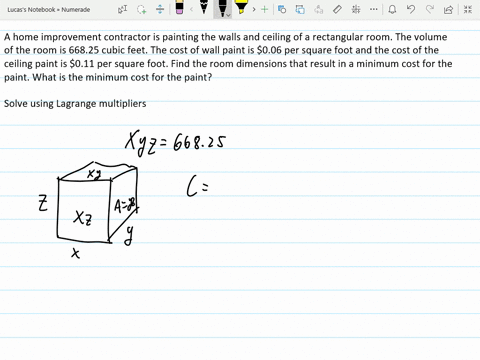Open the selected pen's options dropdown
Image resolution: width=480 pixels, height=360 pixels.
228,15
